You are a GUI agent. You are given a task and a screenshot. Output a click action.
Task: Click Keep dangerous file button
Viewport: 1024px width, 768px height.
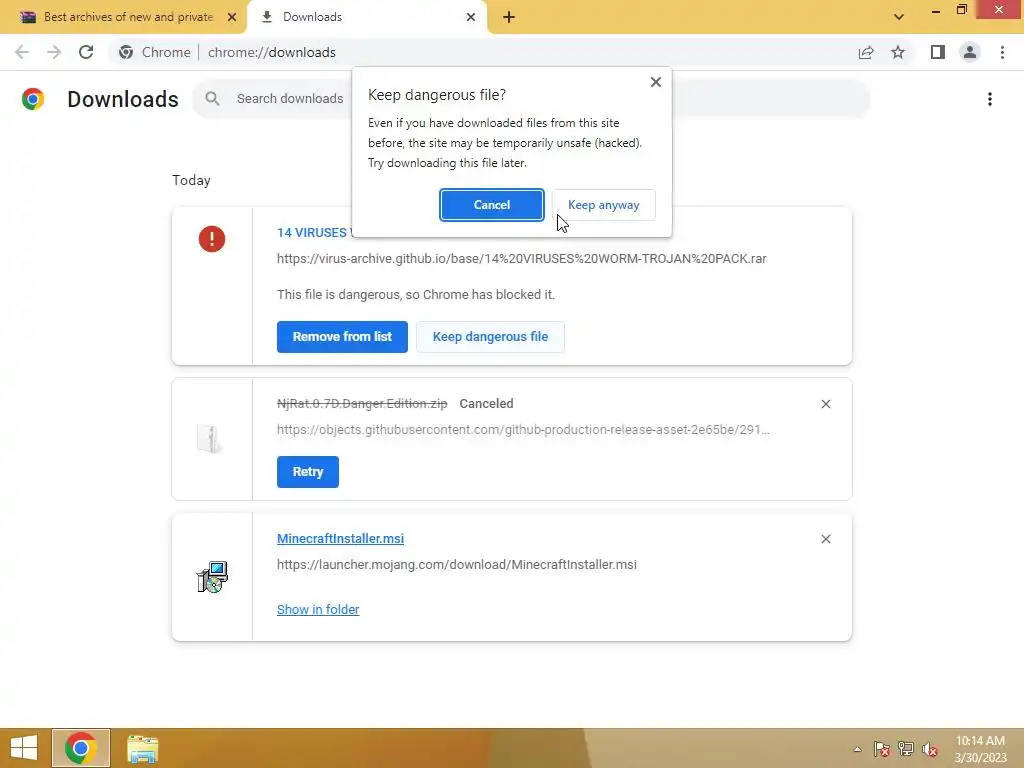(490, 337)
